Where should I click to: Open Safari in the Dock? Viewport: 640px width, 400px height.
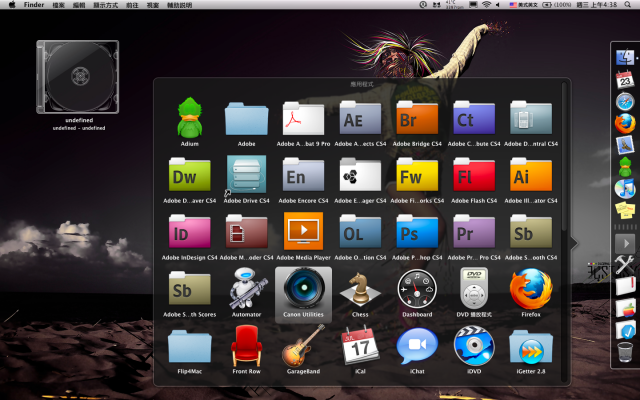[625, 101]
